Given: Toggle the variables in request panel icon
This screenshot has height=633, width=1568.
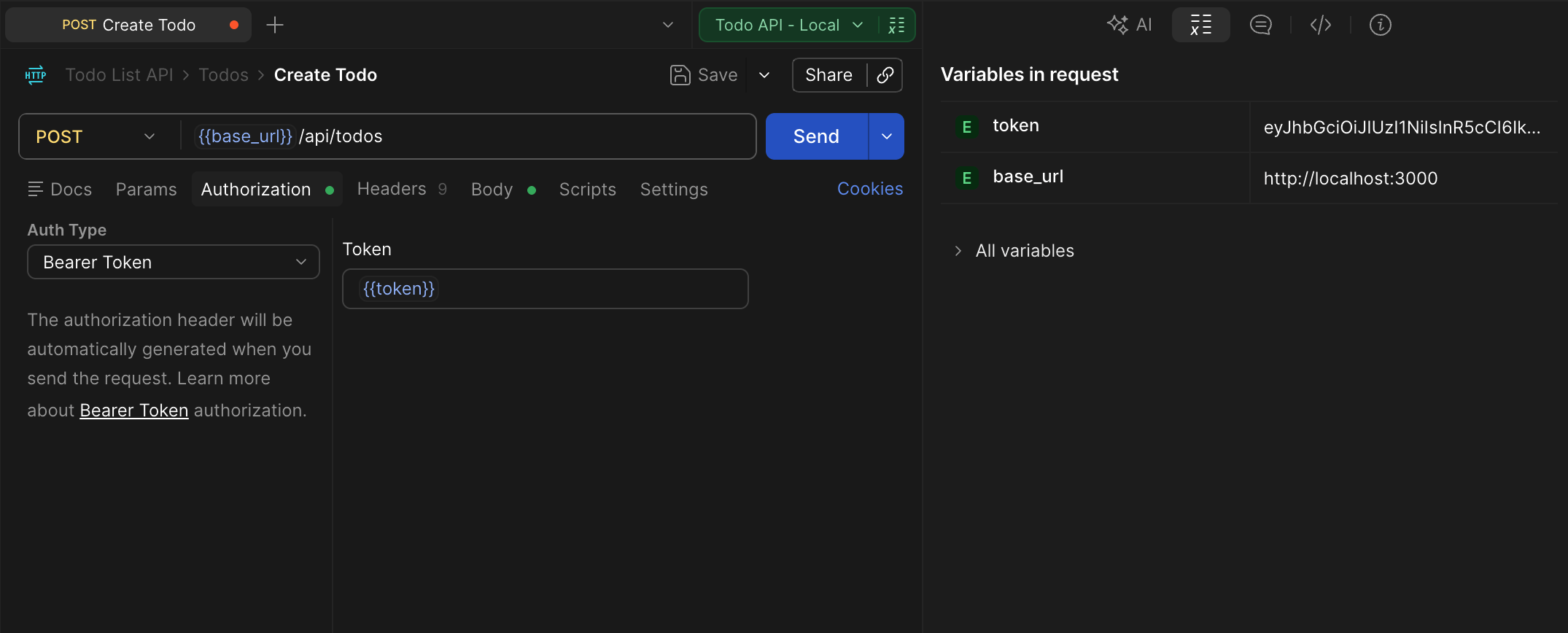Looking at the screenshot, I should pyautogui.click(x=1200, y=25).
